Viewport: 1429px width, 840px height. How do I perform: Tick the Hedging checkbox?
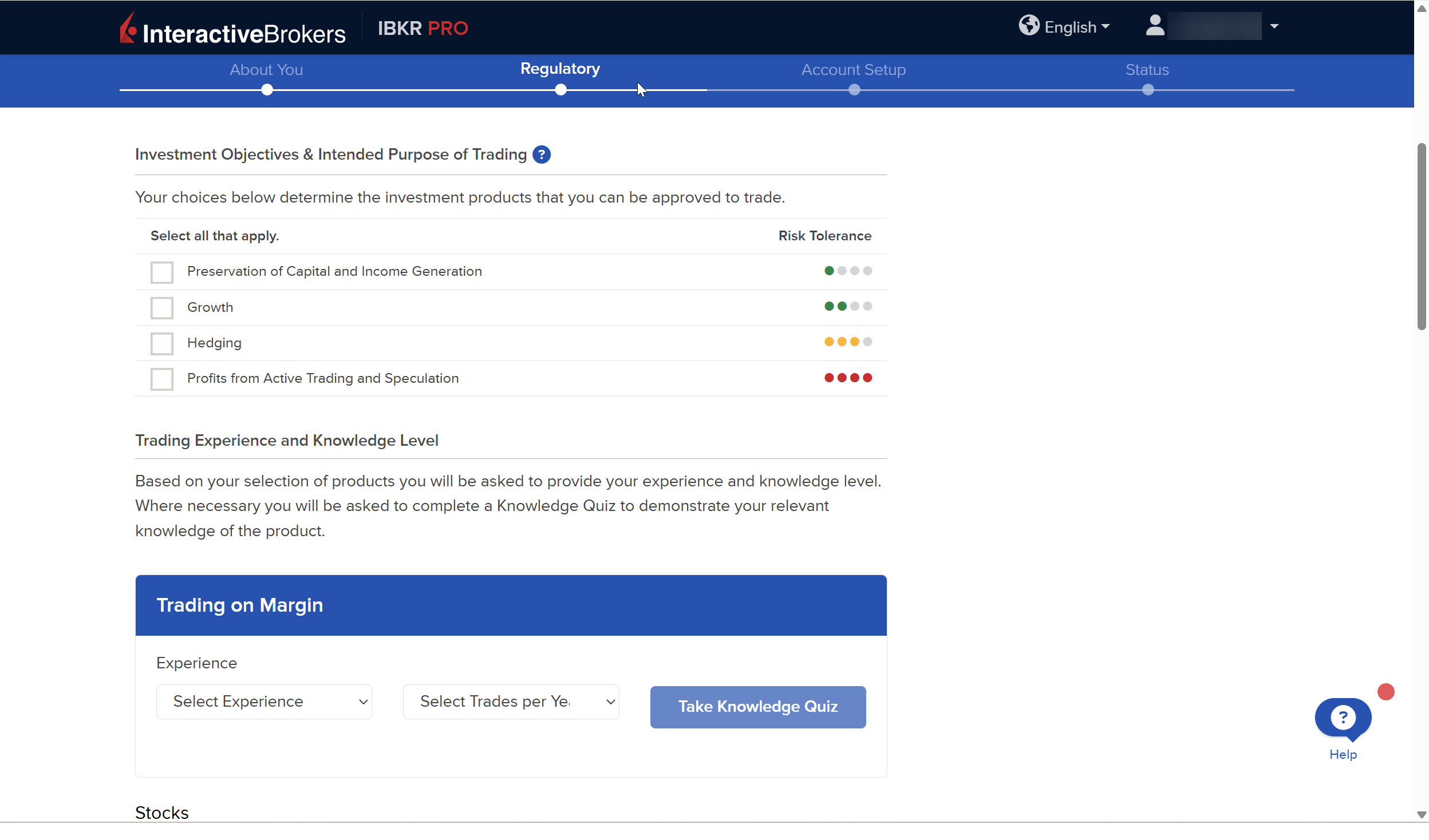(x=162, y=343)
